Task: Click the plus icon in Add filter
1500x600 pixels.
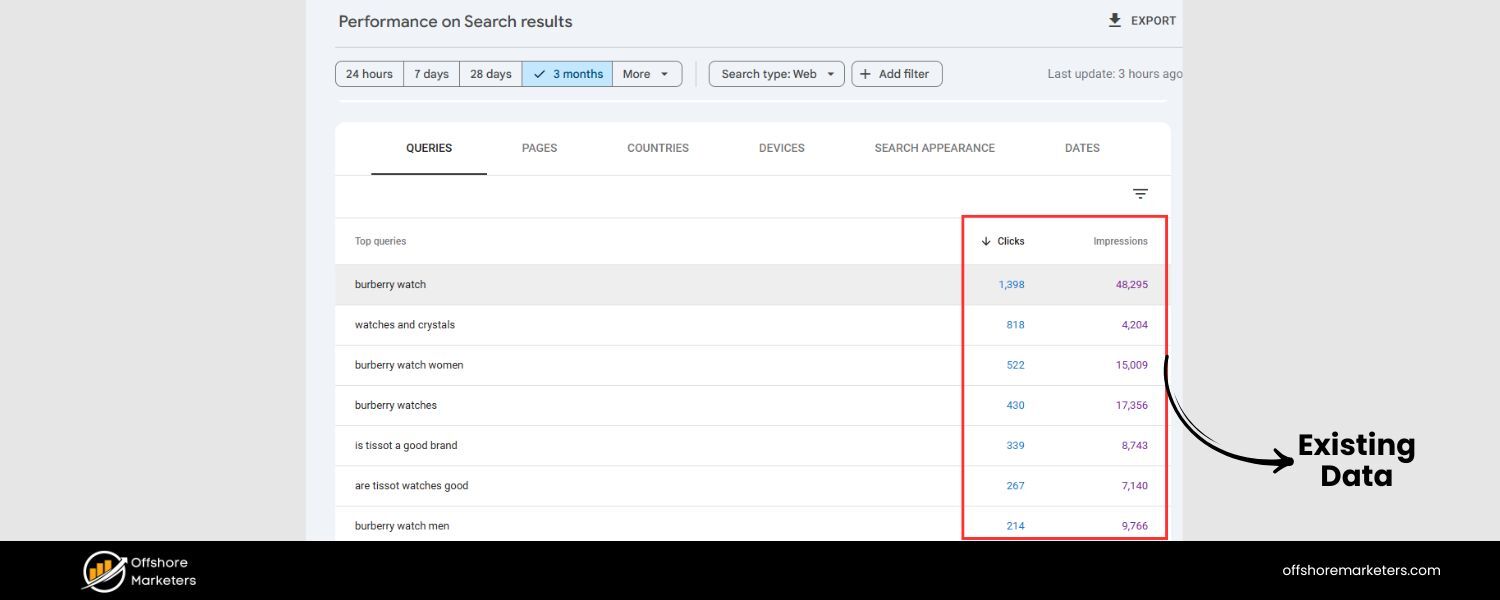Action: (x=865, y=73)
